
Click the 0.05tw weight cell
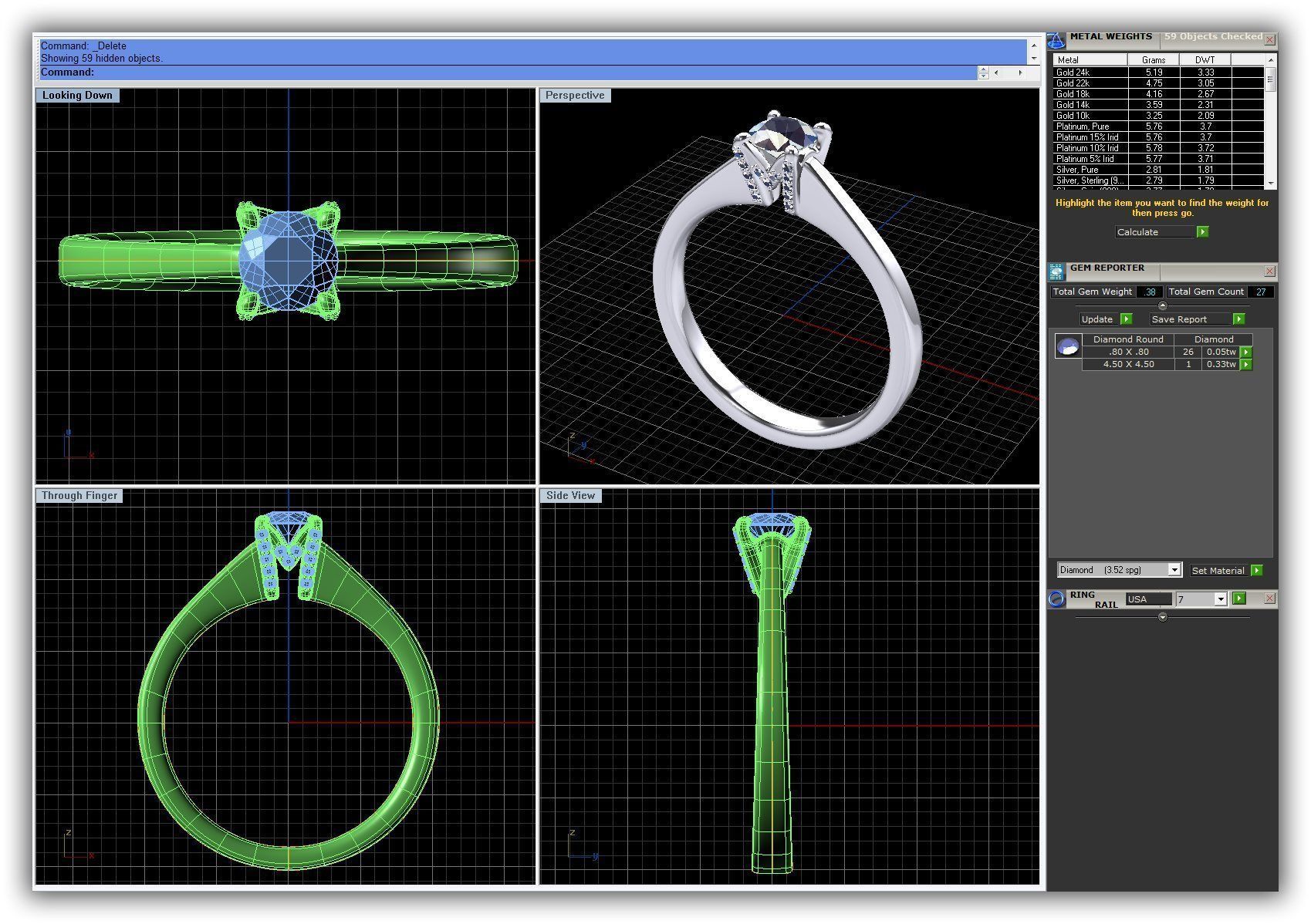coord(1221,352)
